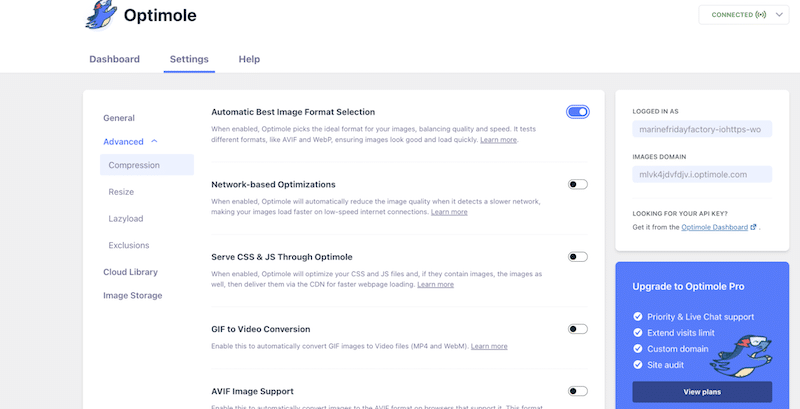The width and height of the screenshot is (800, 409).
Task: Click the connected signal status icon
Action: (x=762, y=15)
